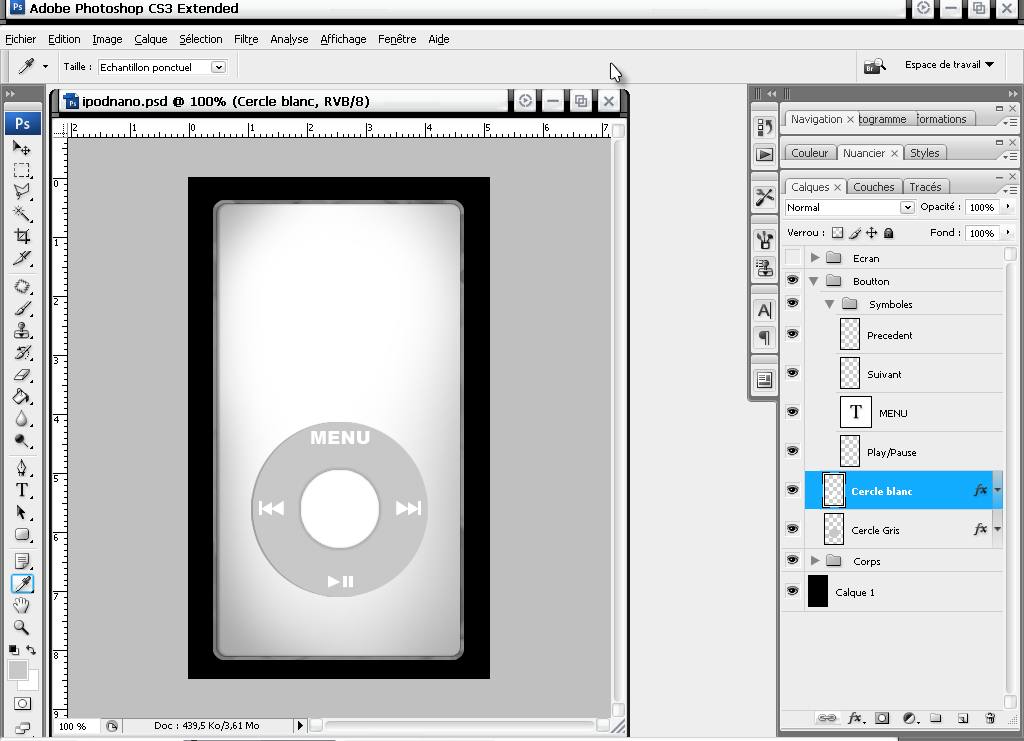Hide the Suivant layer

coord(792,373)
